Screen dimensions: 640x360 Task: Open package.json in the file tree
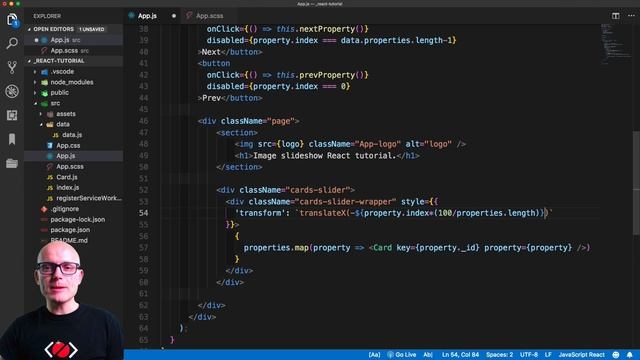[70, 230]
